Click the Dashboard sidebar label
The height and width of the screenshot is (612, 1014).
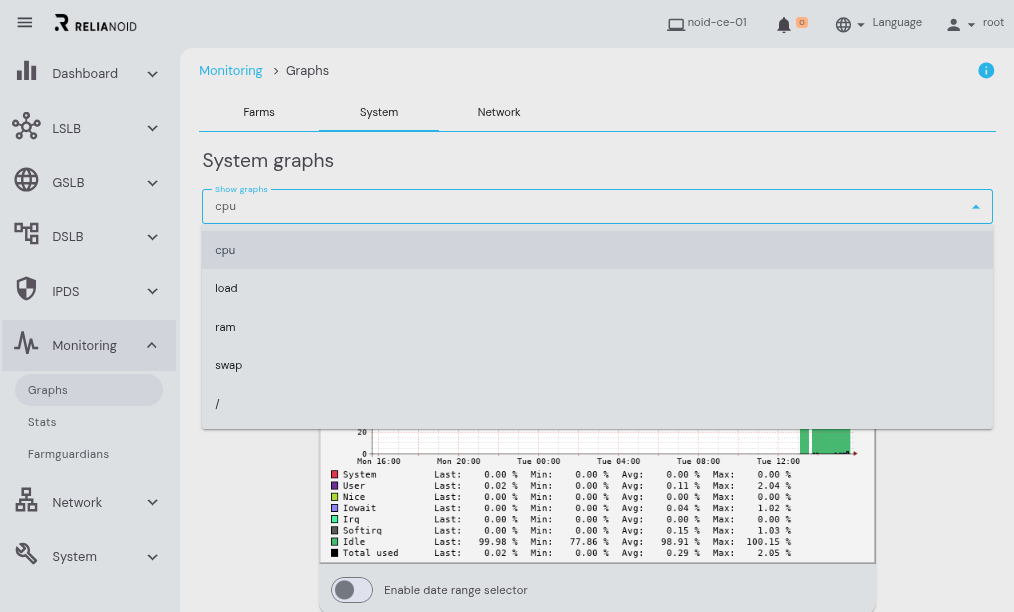[85, 74]
